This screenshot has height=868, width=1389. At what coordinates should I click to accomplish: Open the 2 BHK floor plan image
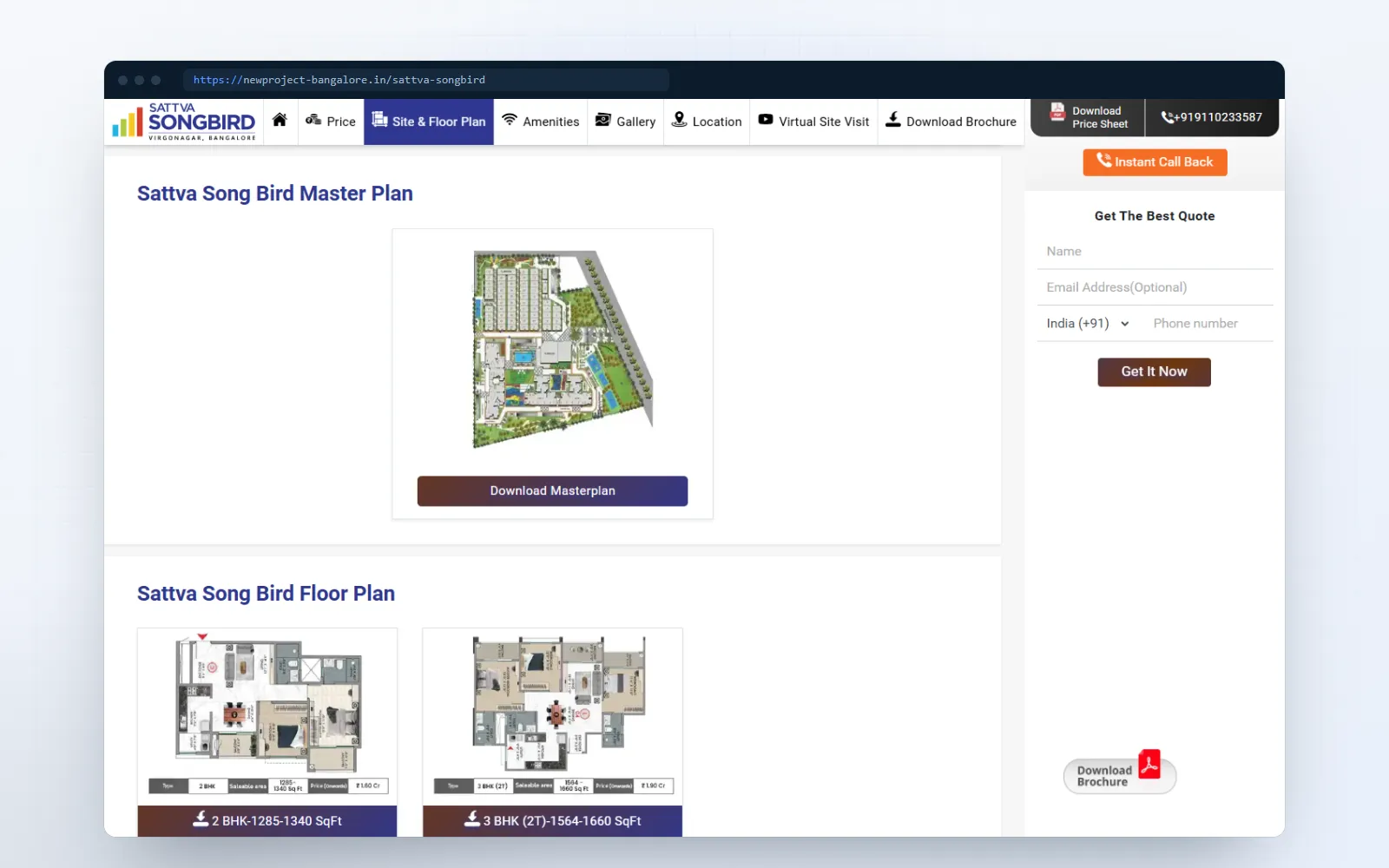click(267, 716)
